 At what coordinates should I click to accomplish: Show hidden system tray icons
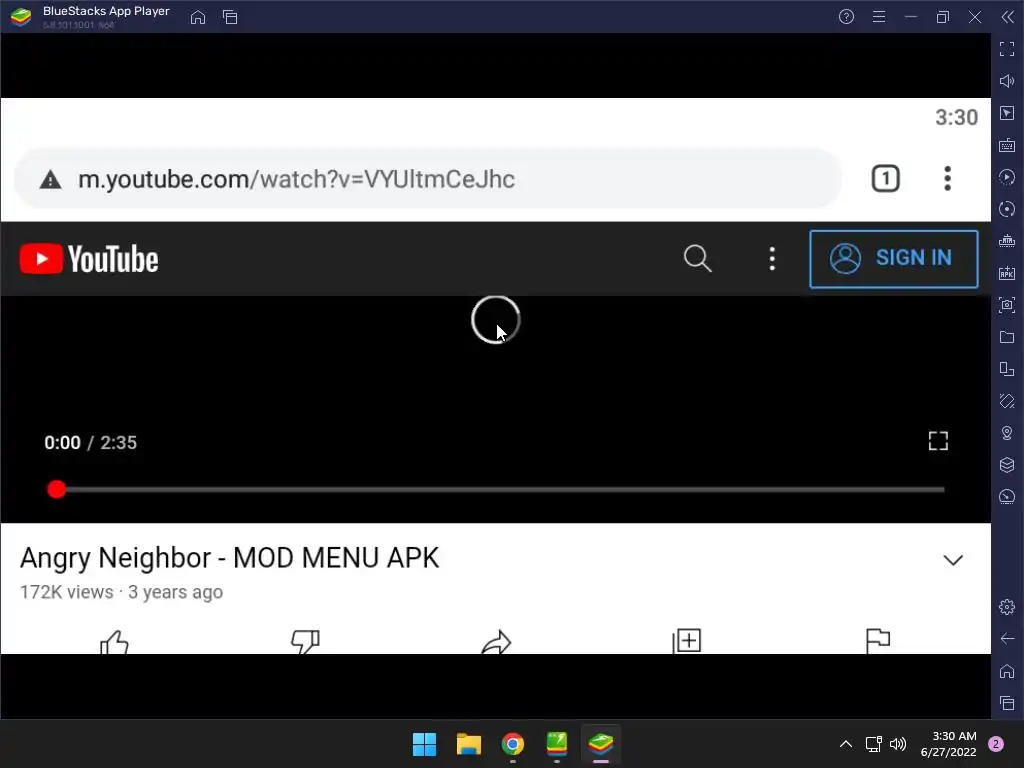tap(846, 744)
